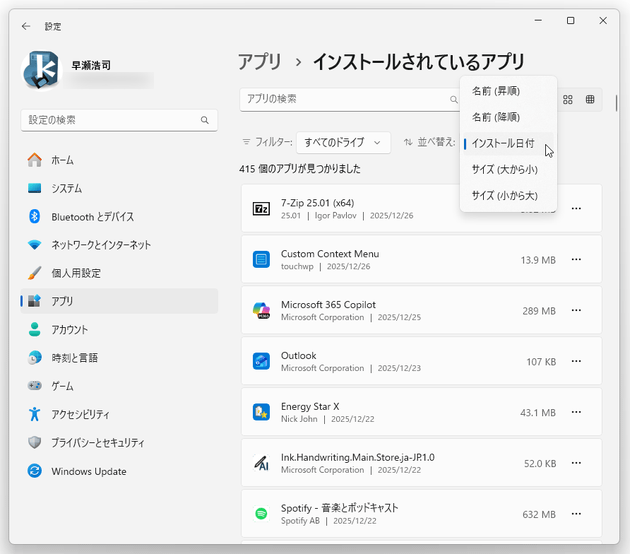Image resolution: width=630 pixels, height=554 pixels.
Task: Open ネットワークとインターネット settings
Action: [119, 245]
